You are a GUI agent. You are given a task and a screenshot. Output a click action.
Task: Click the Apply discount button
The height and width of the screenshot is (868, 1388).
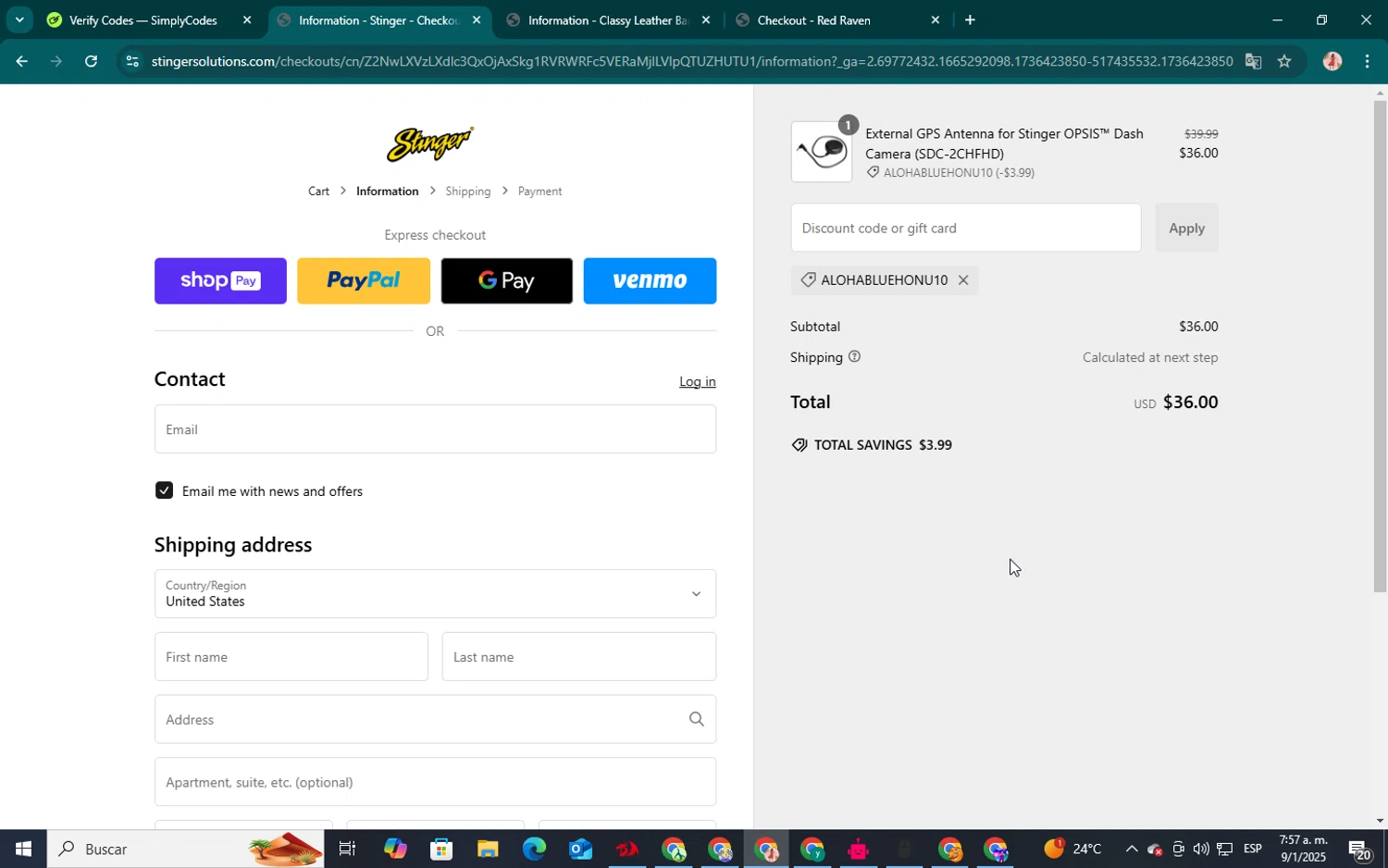click(1186, 228)
